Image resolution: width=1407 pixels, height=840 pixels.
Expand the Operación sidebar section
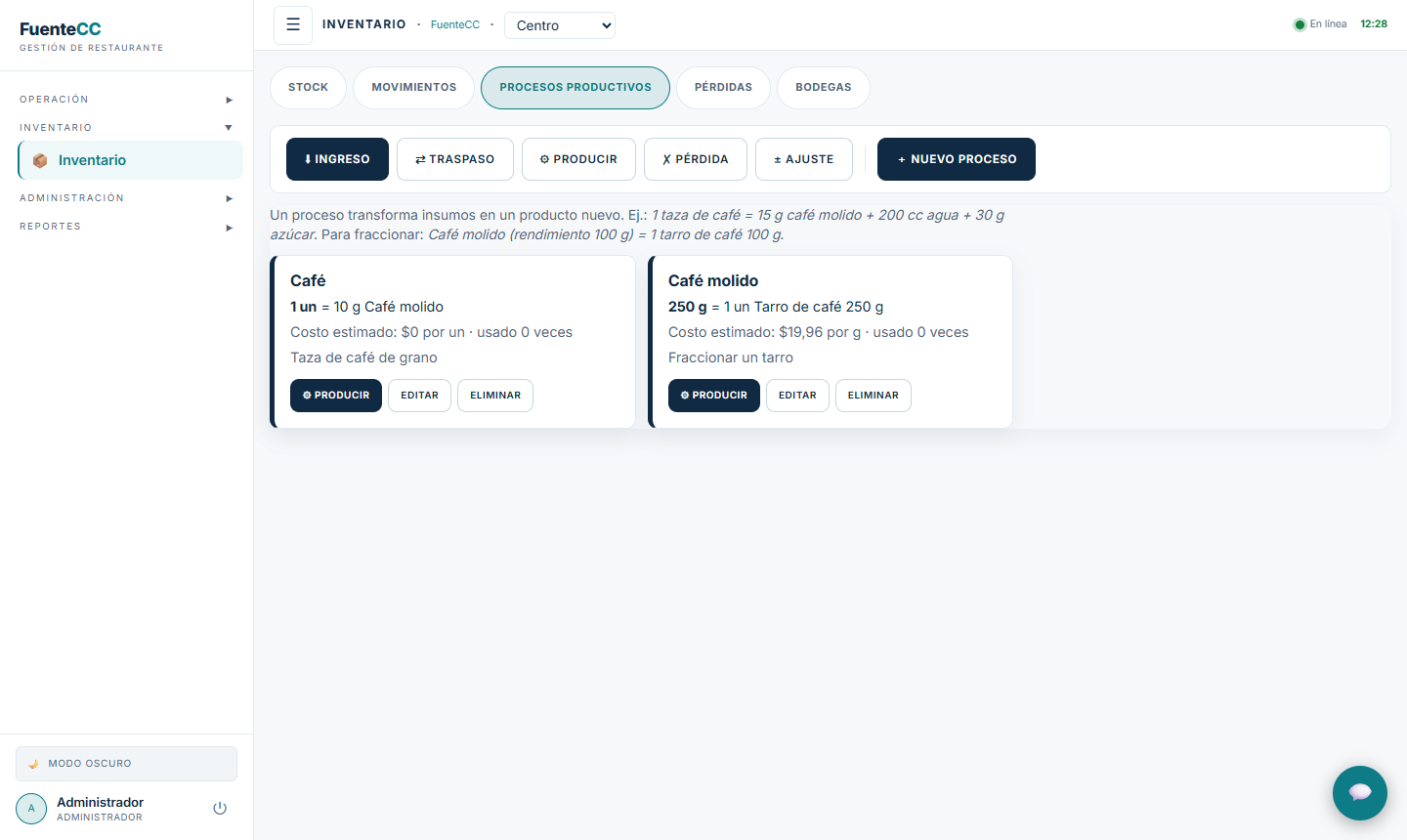[x=126, y=100]
